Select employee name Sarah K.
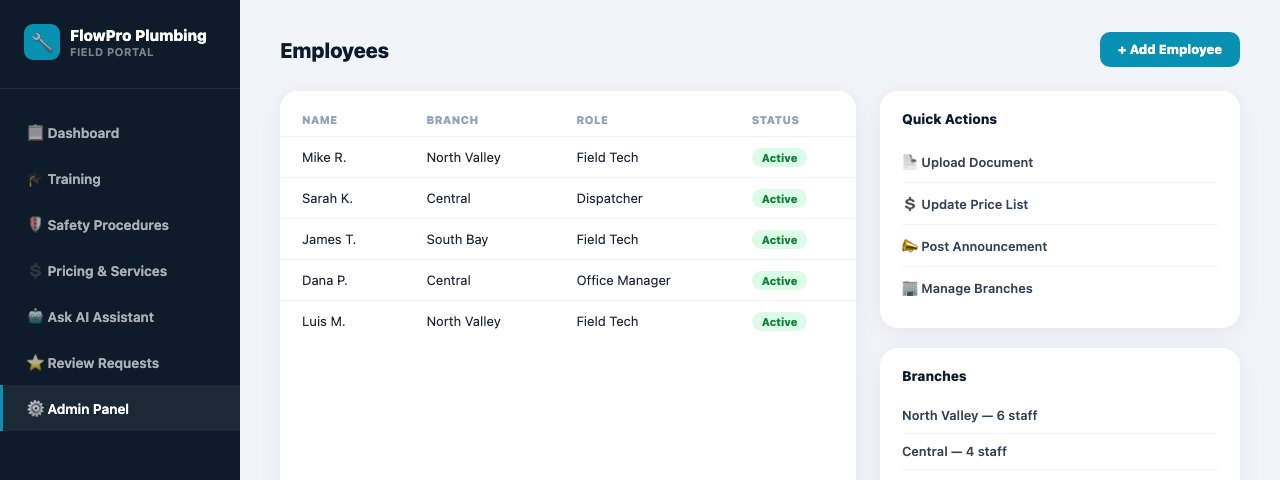 pyautogui.click(x=327, y=199)
